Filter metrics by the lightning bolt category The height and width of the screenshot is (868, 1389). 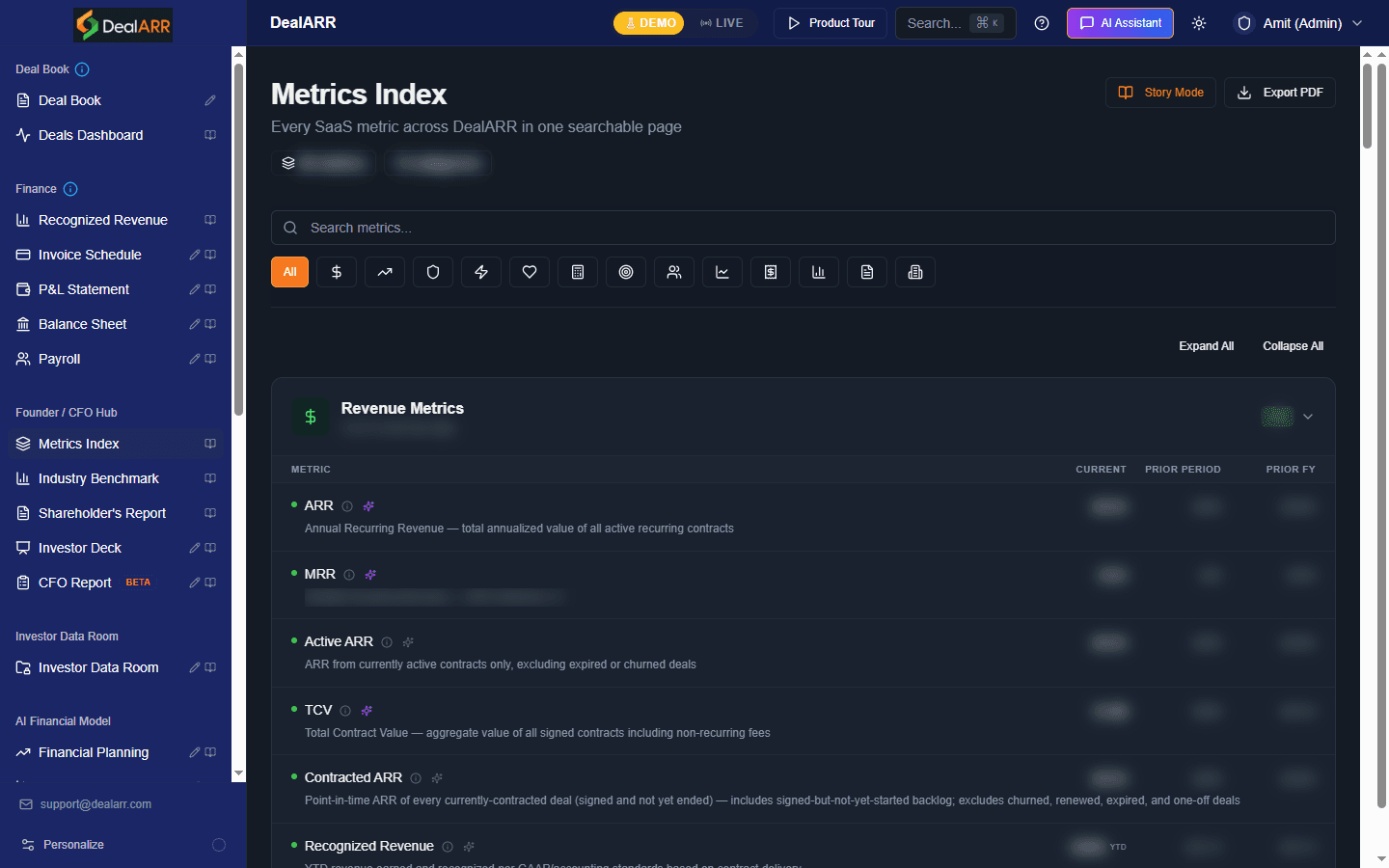(x=481, y=272)
